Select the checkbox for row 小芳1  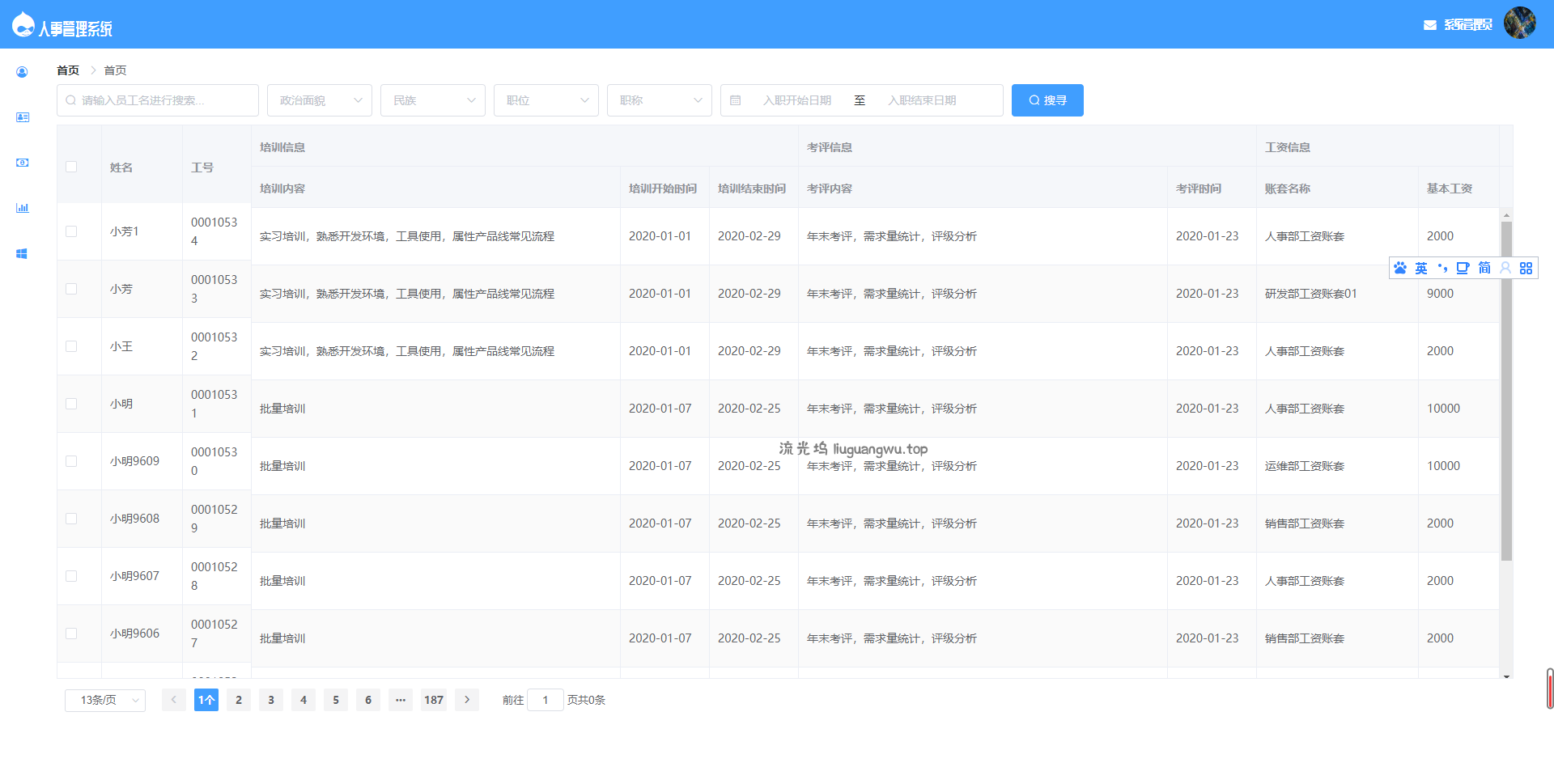click(71, 231)
